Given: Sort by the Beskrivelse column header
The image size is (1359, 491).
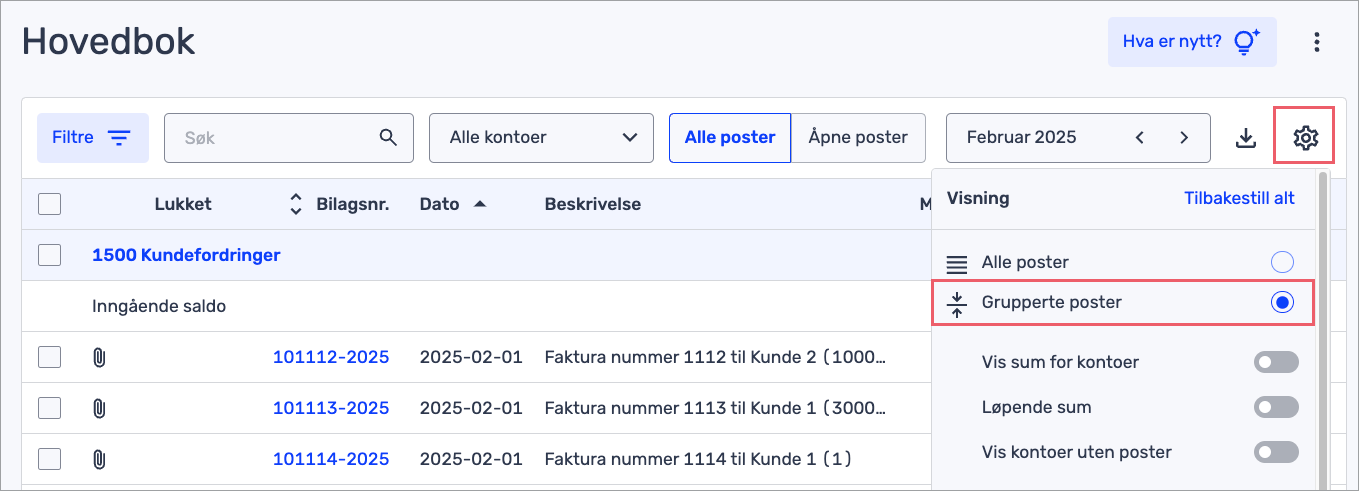Looking at the screenshot, I should [x=593, y=204].
